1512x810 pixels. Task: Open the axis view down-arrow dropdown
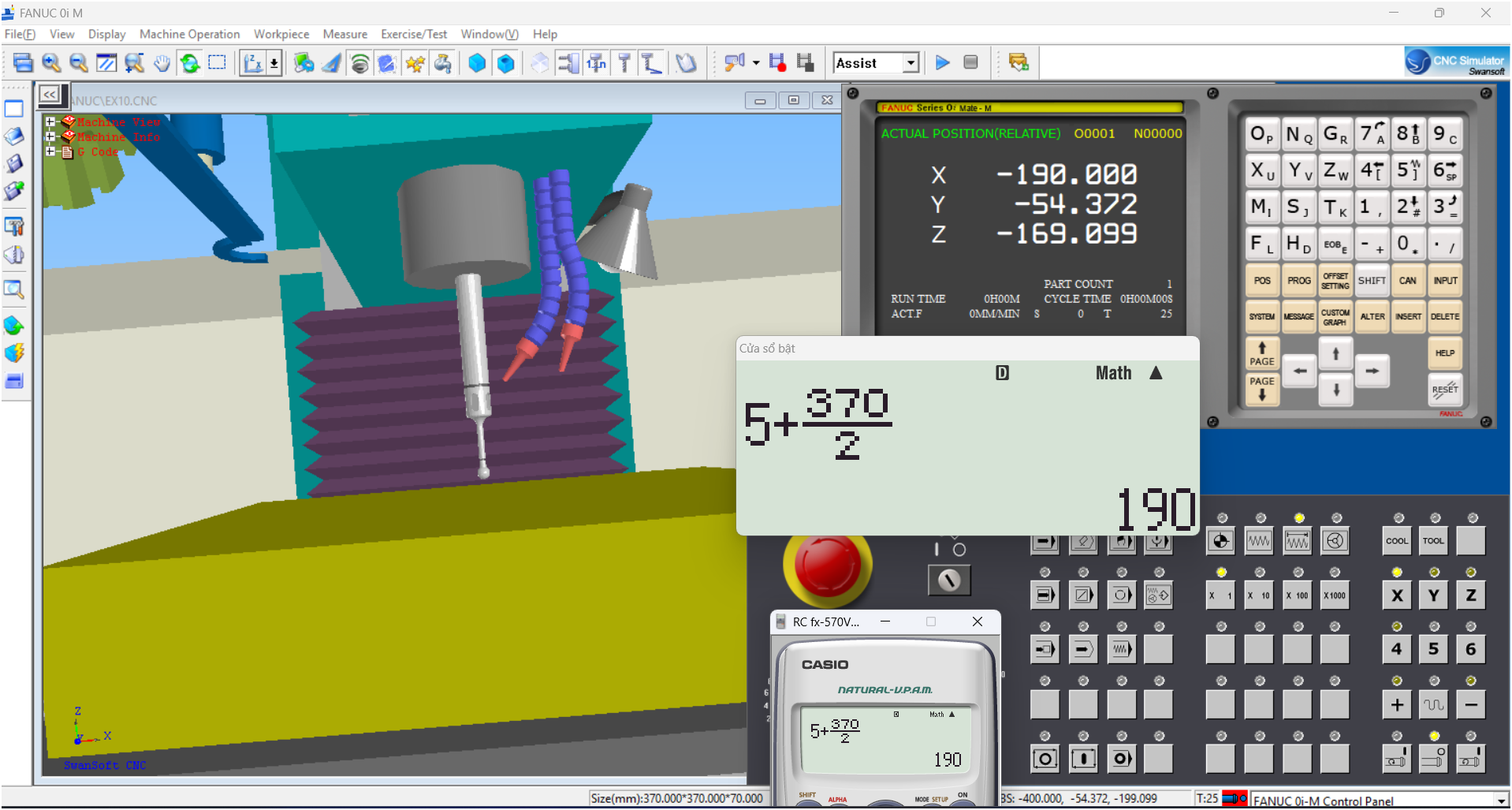point(274,63)
